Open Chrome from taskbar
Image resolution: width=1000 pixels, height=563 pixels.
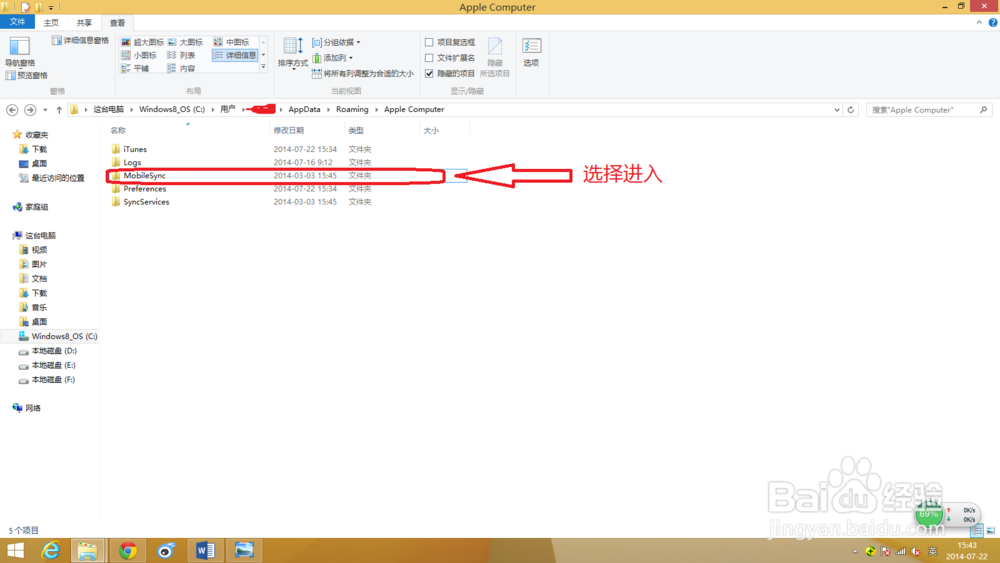point(128,550)
